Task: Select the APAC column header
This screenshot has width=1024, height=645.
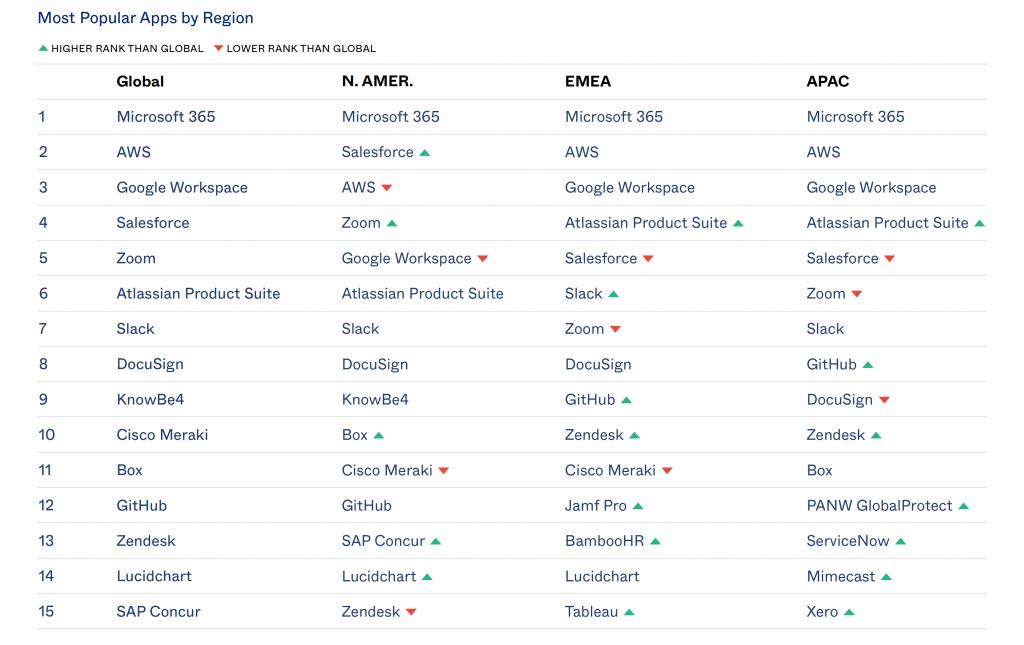Action: (828, 81)
